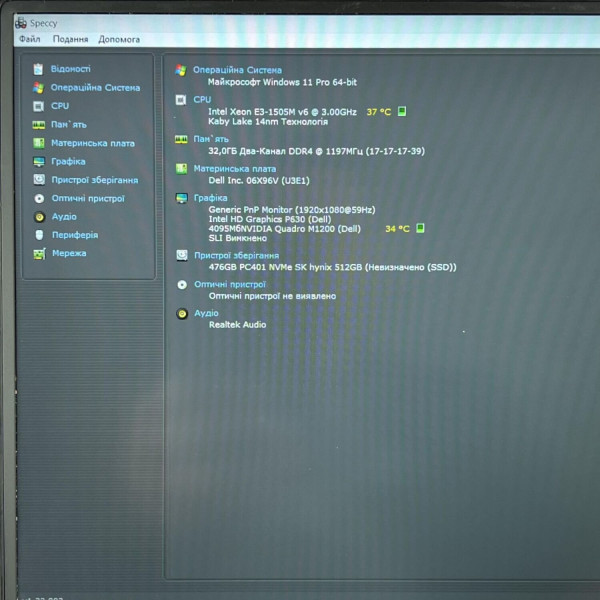
Task: Select the Материнська плата sidebar icon
Action: point(39,143)
